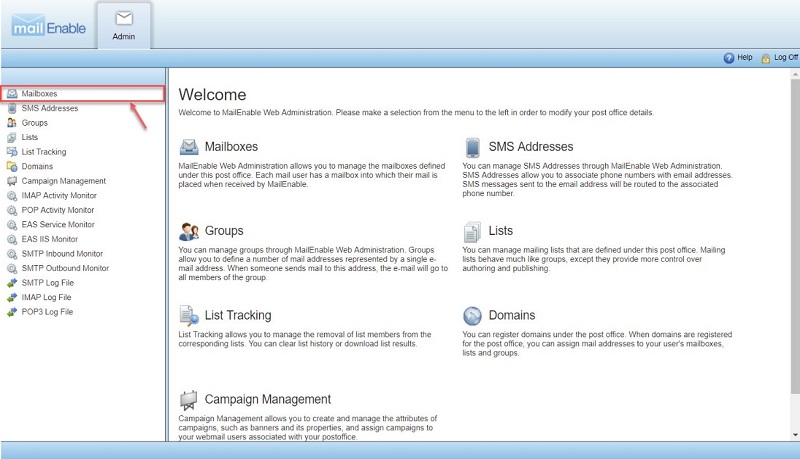Open Domains in the left menu
The image size is (800, 459).
click(x=37, y=166)
